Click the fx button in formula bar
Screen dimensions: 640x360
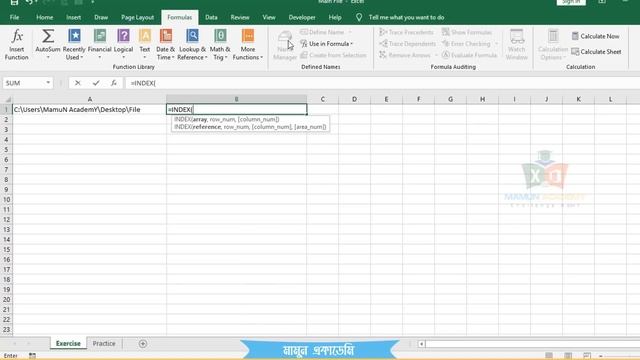[x=113, y=83]
